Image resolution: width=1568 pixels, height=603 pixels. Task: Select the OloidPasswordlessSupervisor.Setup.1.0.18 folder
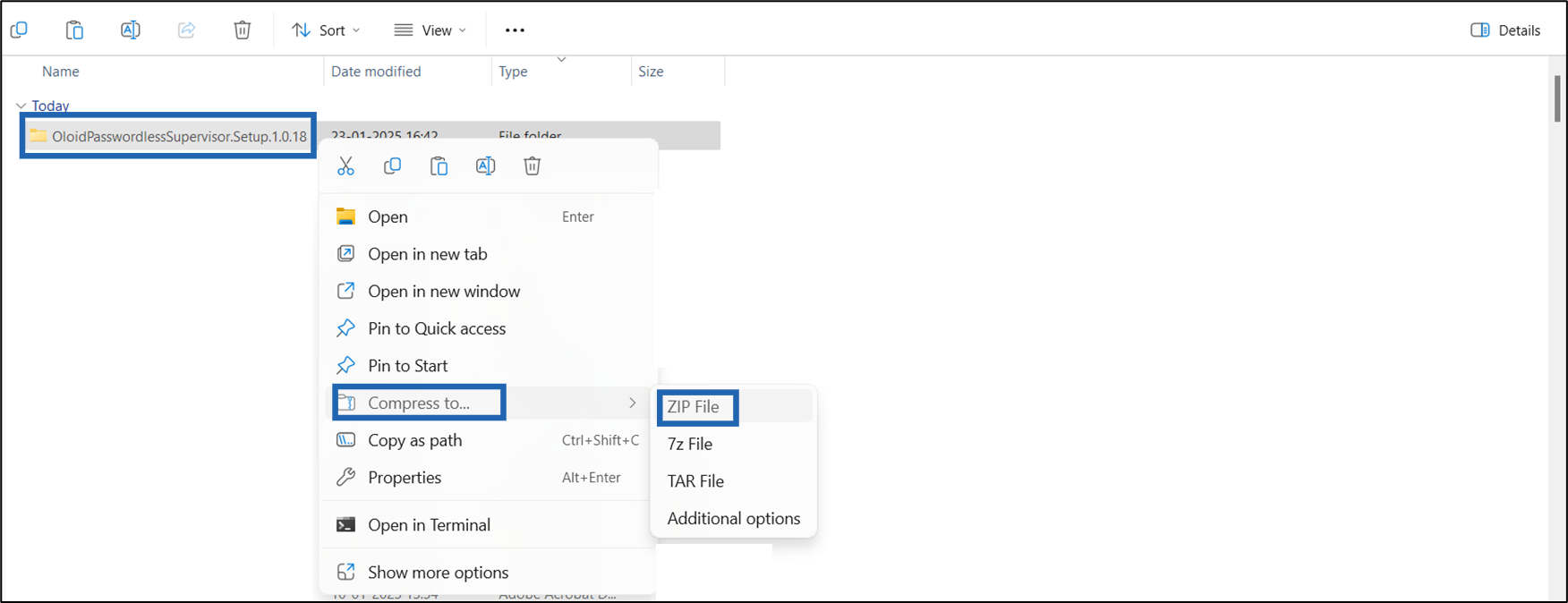pos(168,136)
